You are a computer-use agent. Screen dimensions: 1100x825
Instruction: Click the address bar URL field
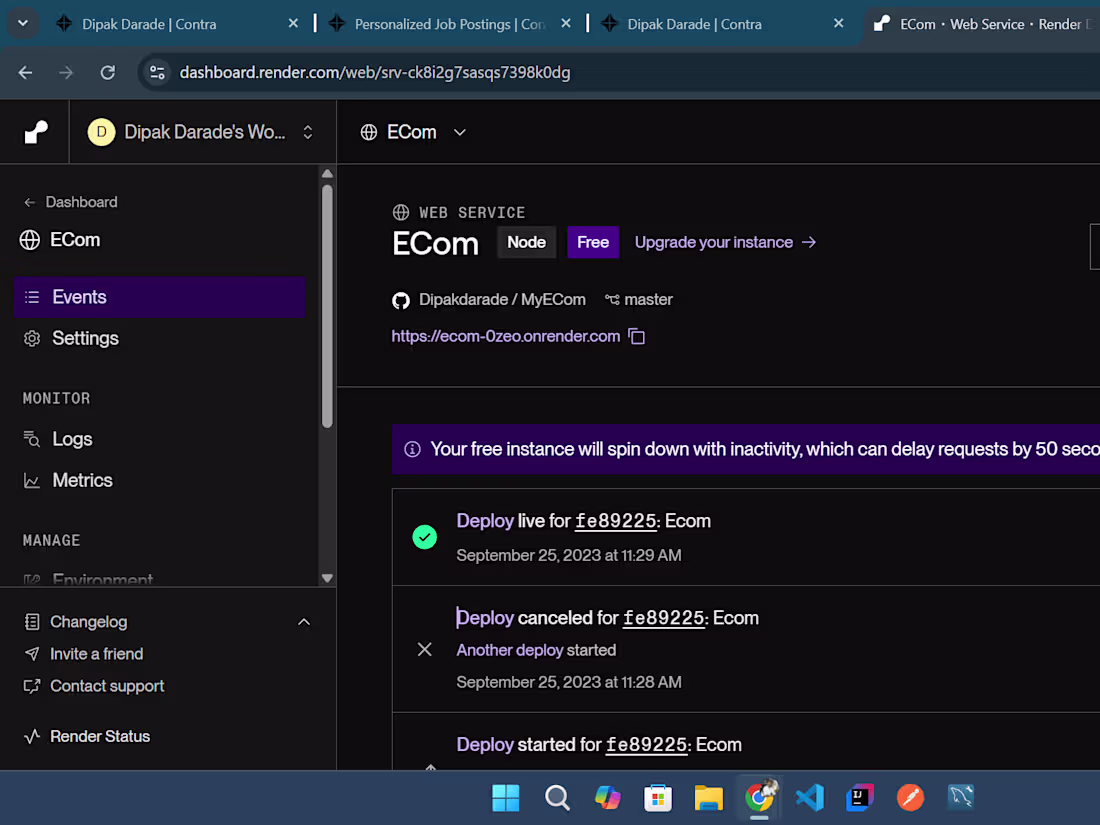point(375,72)
